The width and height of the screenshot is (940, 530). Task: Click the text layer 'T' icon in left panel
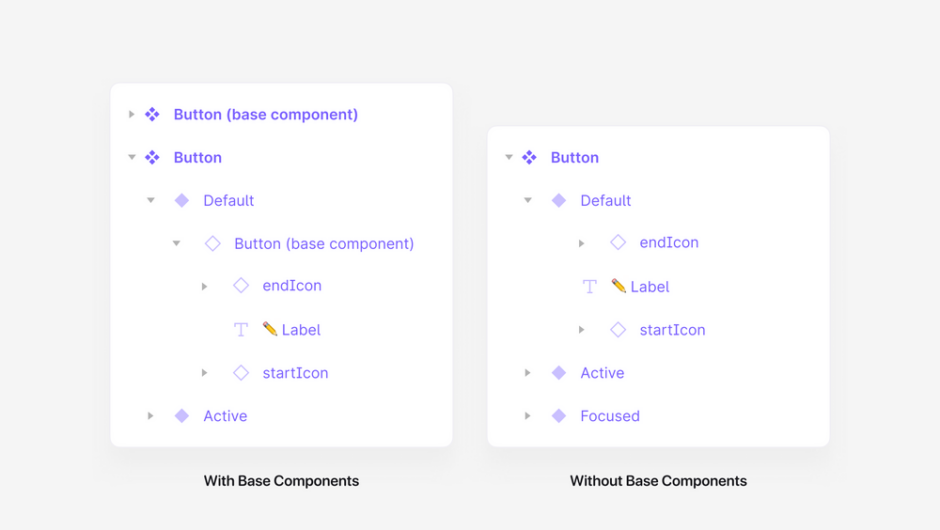click(x=241, y=330)
